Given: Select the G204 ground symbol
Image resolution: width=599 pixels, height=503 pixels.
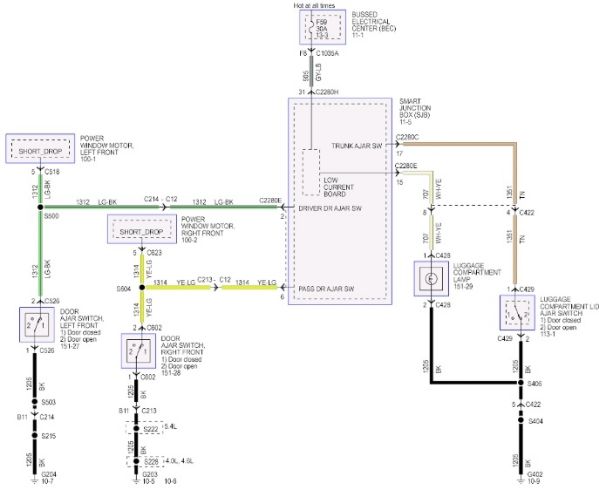Looking at the screenshot, I should coord(34,480).
